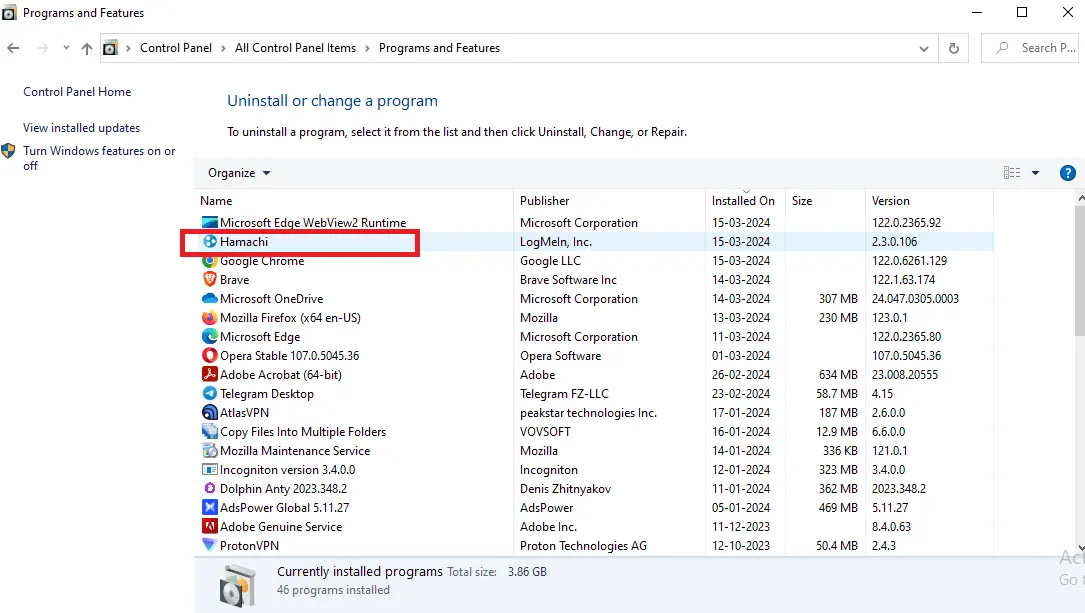Click the Google LLC publisher cell
1085x613 pixels.
550,261
